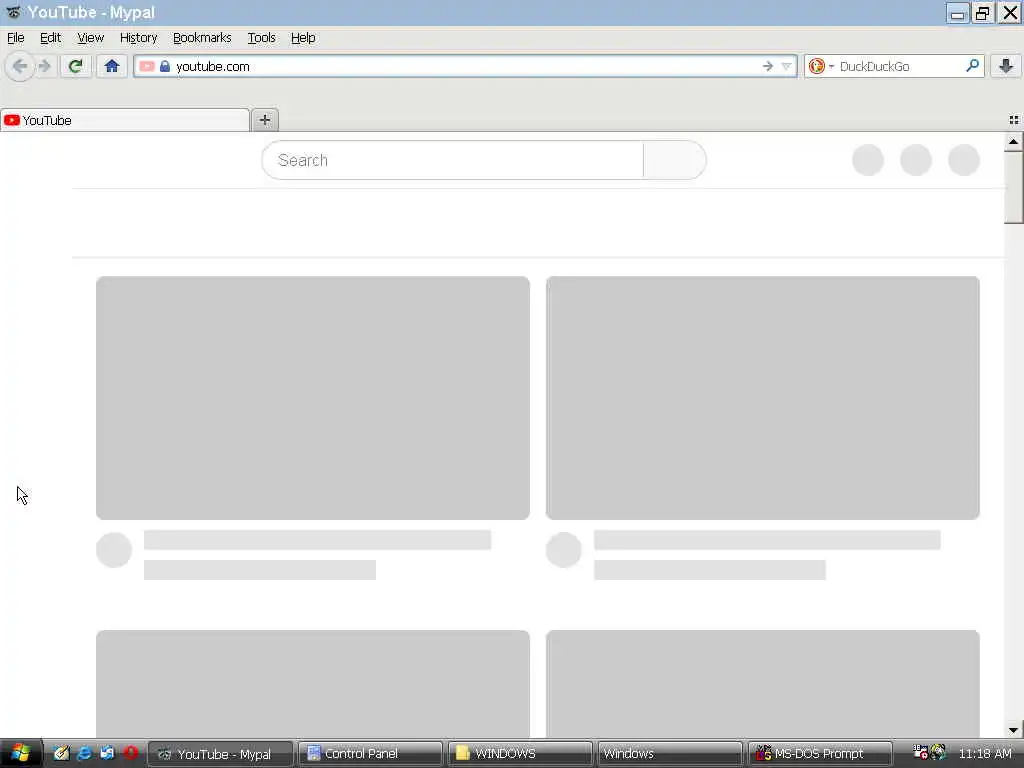Click the YouTube site identity icon in address bar
1024x768 pixels.
point(147,66)
